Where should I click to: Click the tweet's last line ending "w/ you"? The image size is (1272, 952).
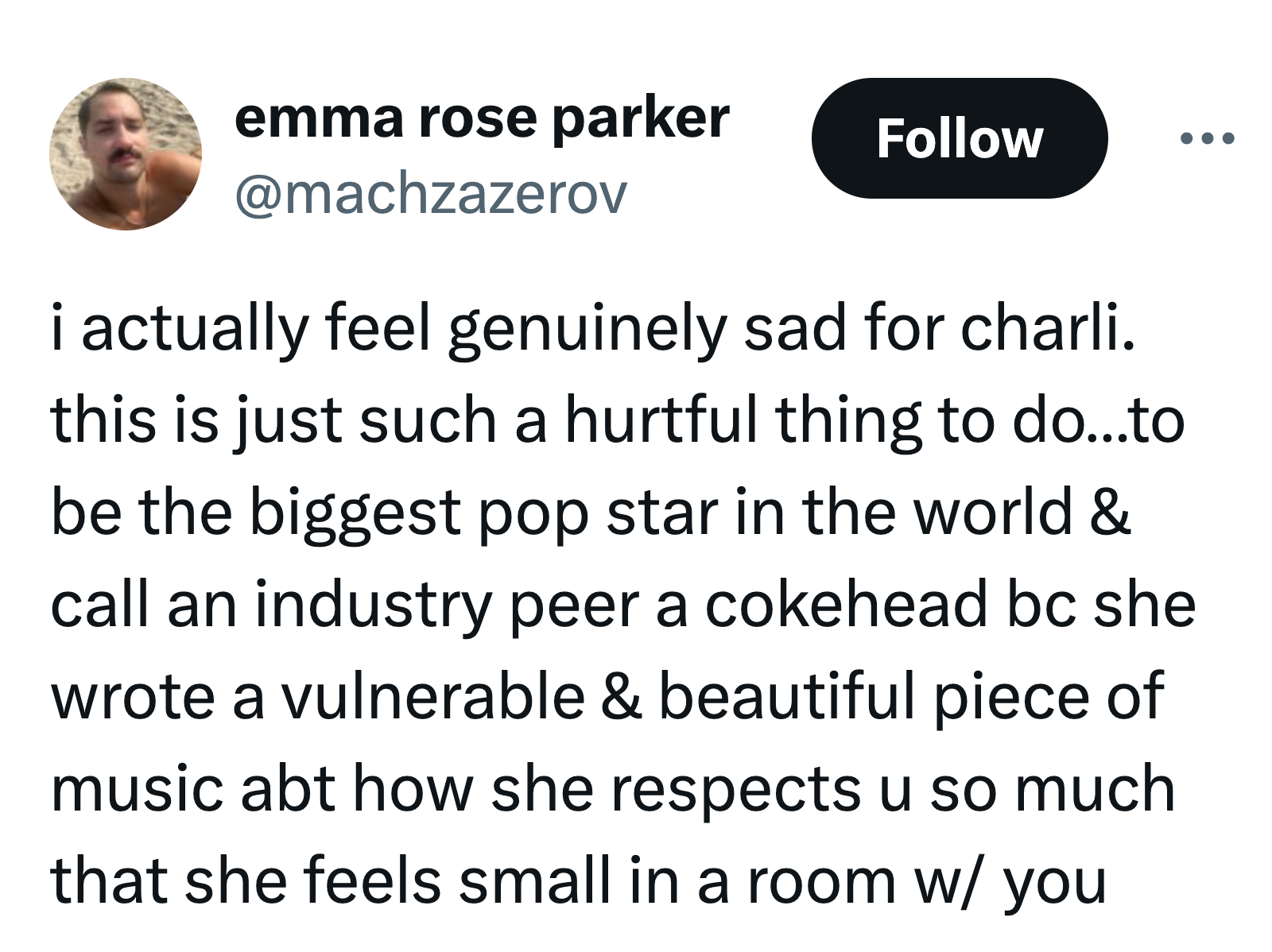coord(578,881)
